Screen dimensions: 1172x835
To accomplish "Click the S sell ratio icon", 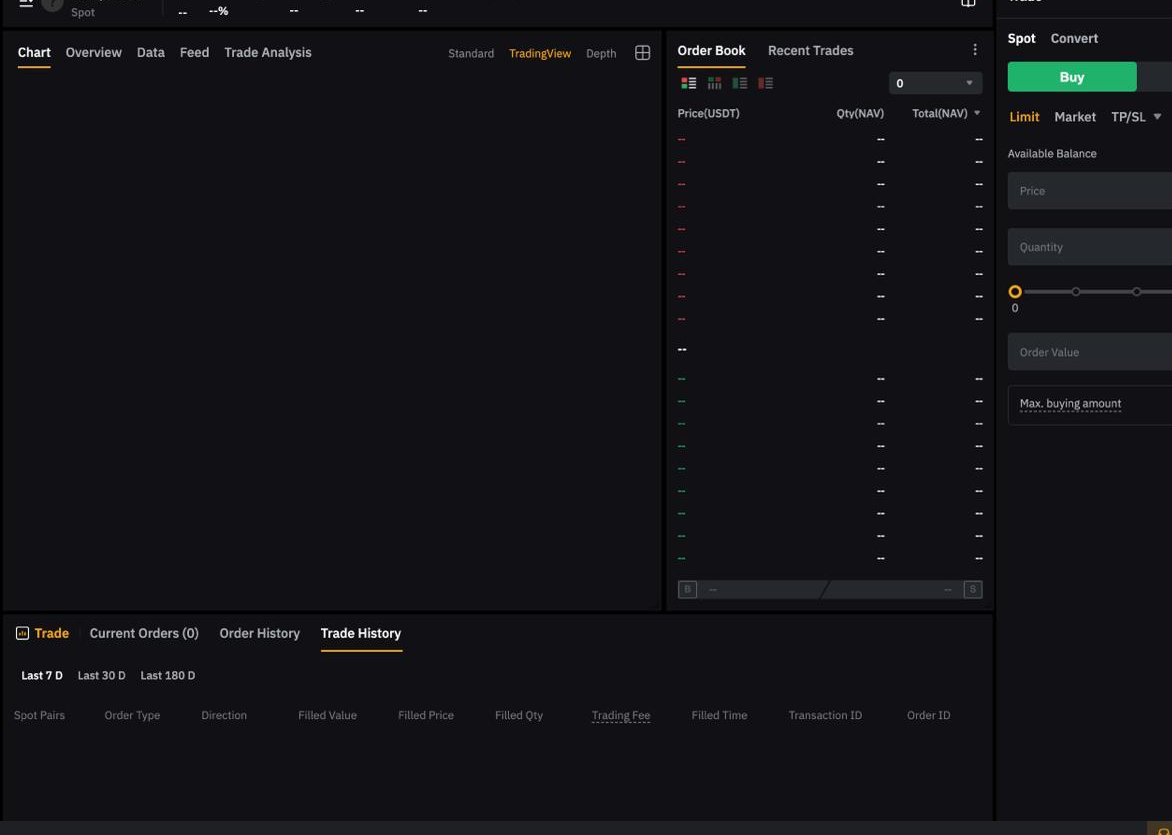I will pos(972,589).
